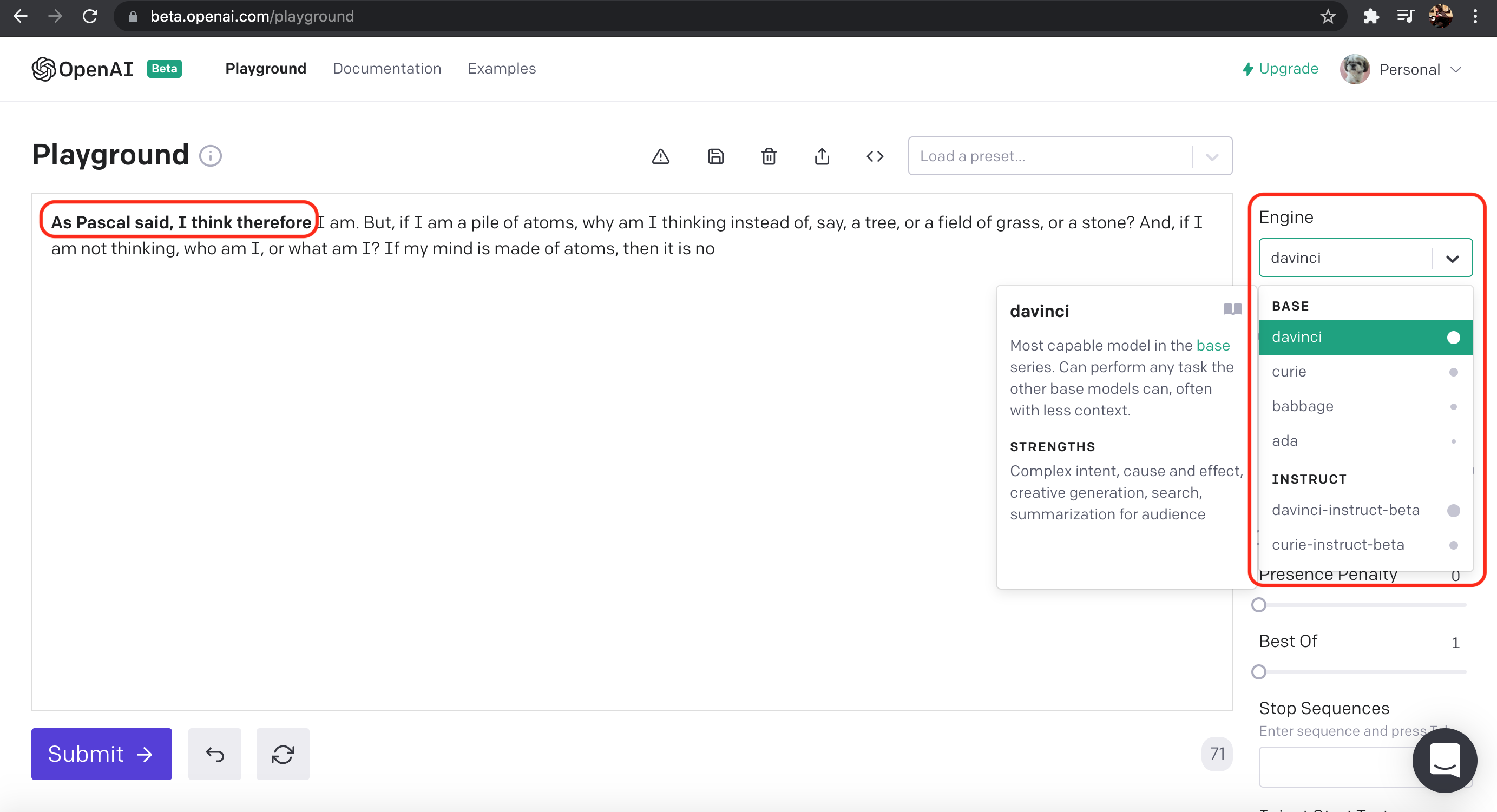Select davinci-instruct-beta engine

tap(1365, 510)
